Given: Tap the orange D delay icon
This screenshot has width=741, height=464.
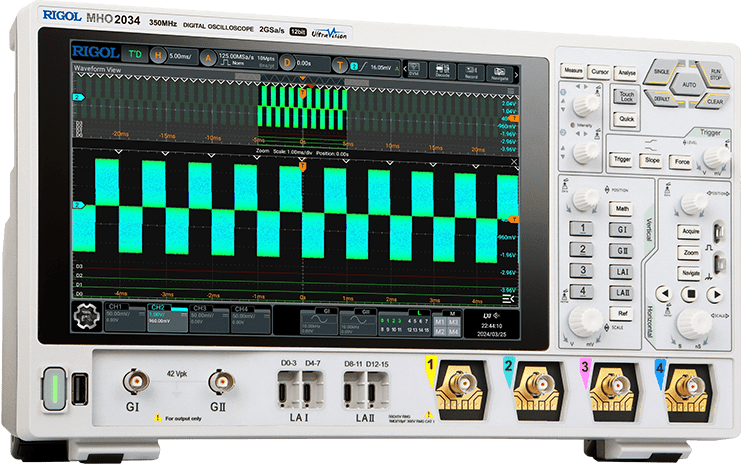Looking at the screenshot, I should click(286, 62).
